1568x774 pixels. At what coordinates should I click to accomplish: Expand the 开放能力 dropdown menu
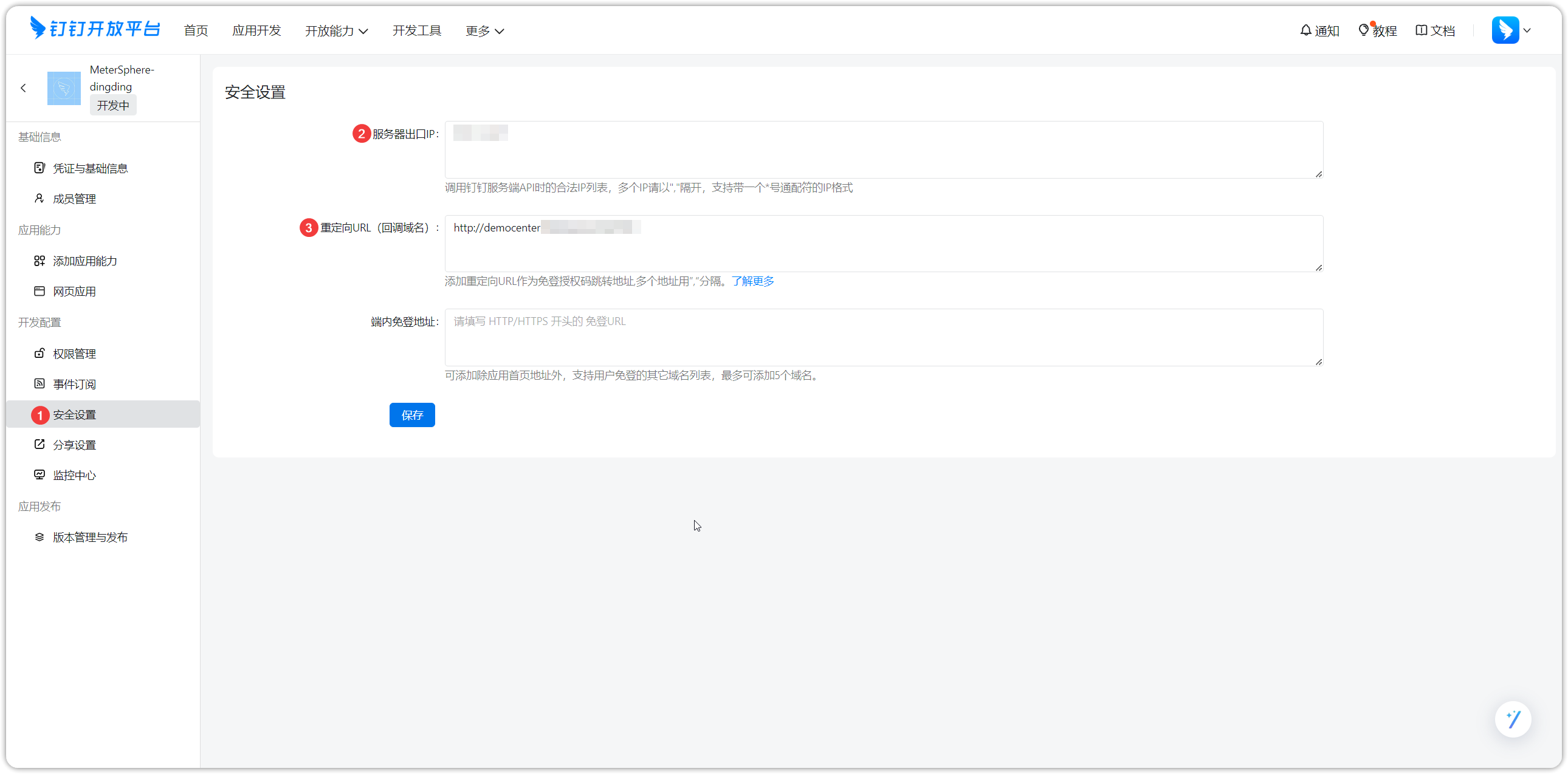coord(336,30)
